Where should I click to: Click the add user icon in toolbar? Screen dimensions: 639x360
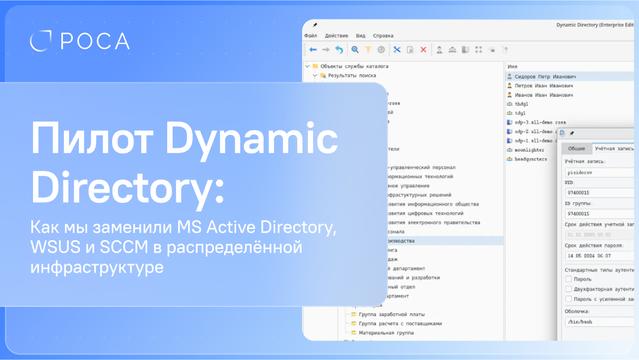(439, 50)
